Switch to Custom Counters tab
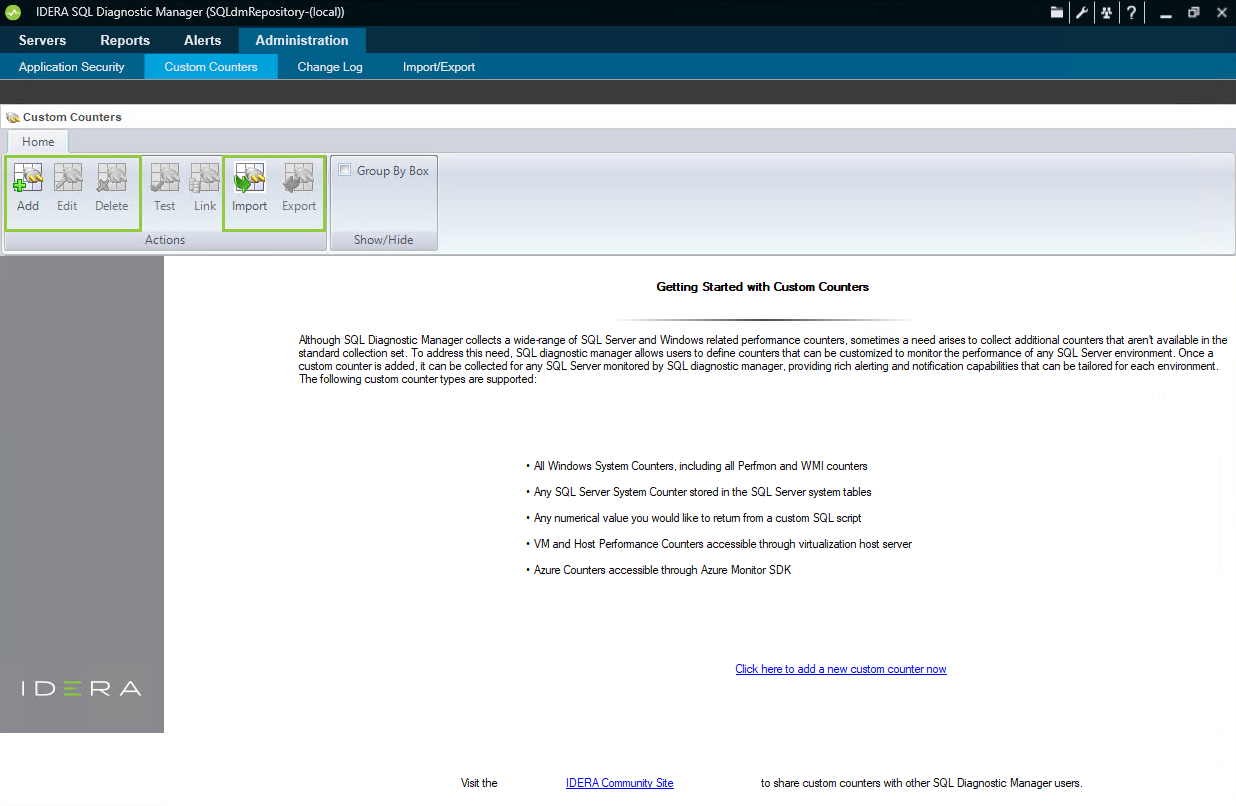The width and height of the screenshot is (1236, 806). (211, 67)
